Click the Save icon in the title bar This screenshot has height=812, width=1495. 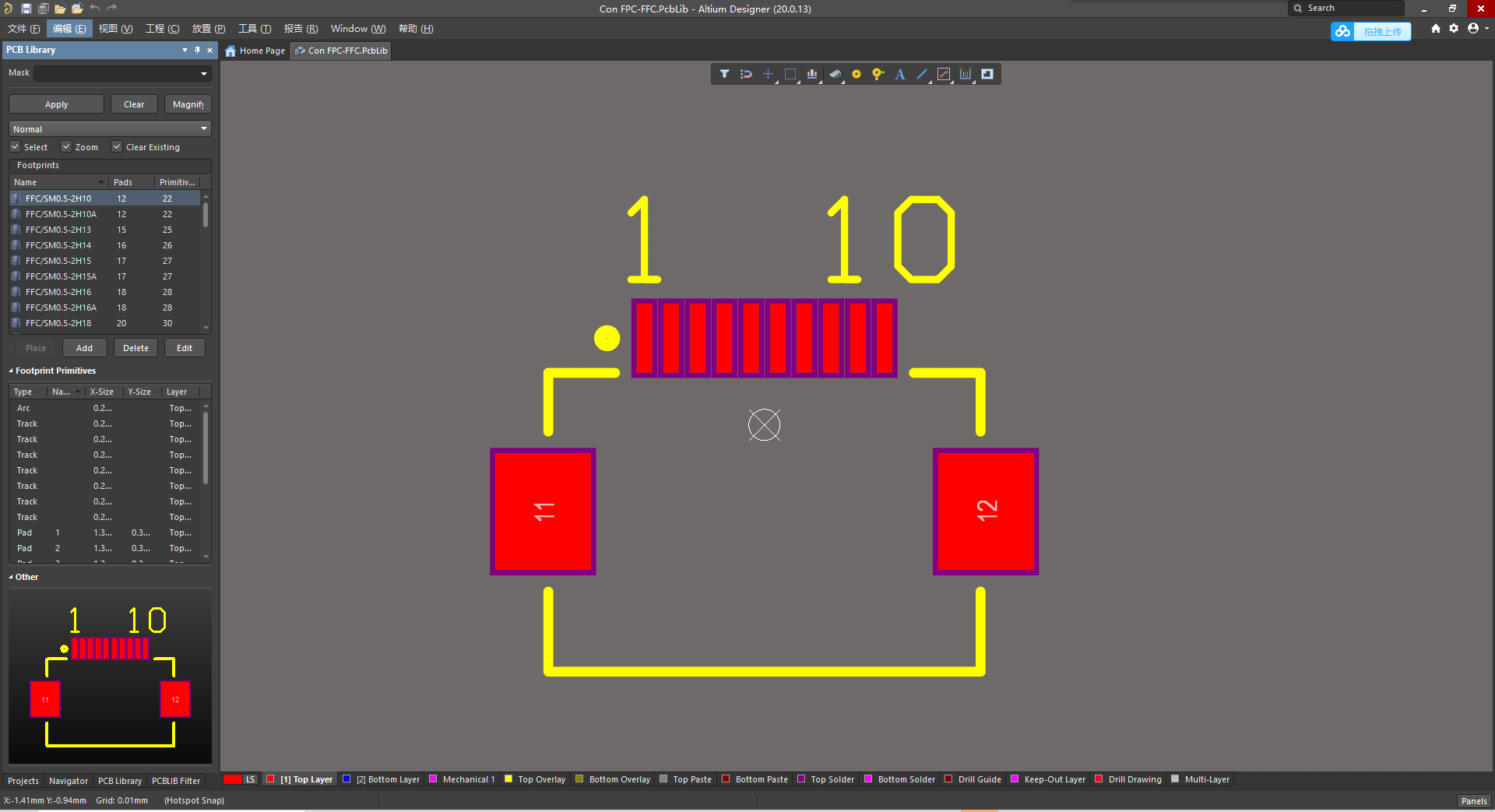(26, 9)
